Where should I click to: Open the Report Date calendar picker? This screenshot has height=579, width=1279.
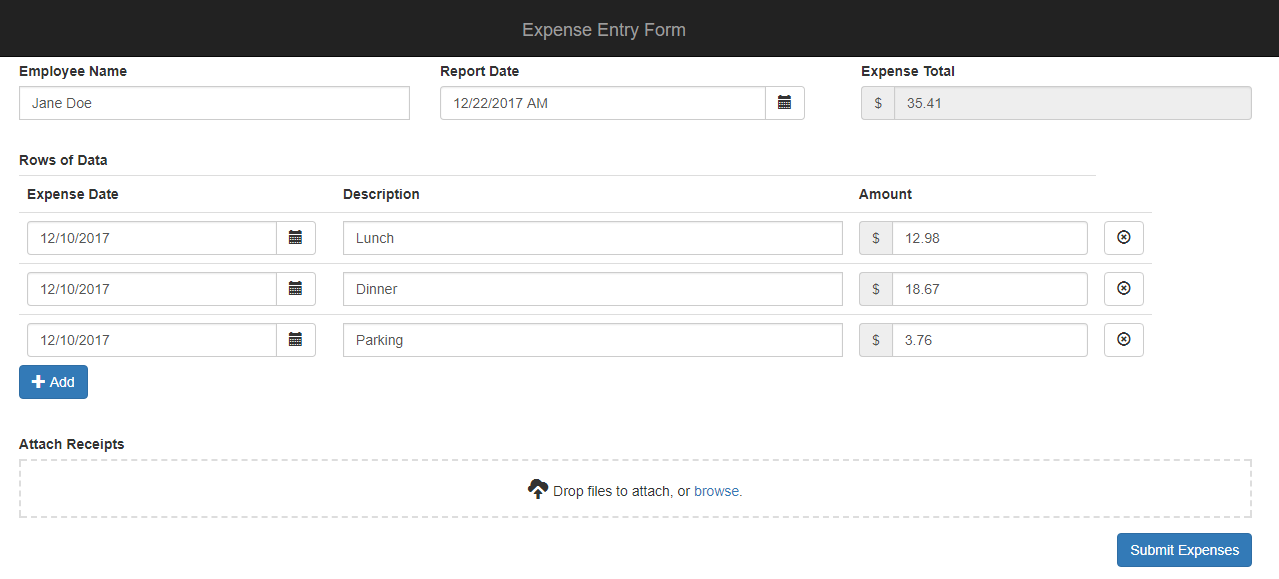tap(784, 103)
